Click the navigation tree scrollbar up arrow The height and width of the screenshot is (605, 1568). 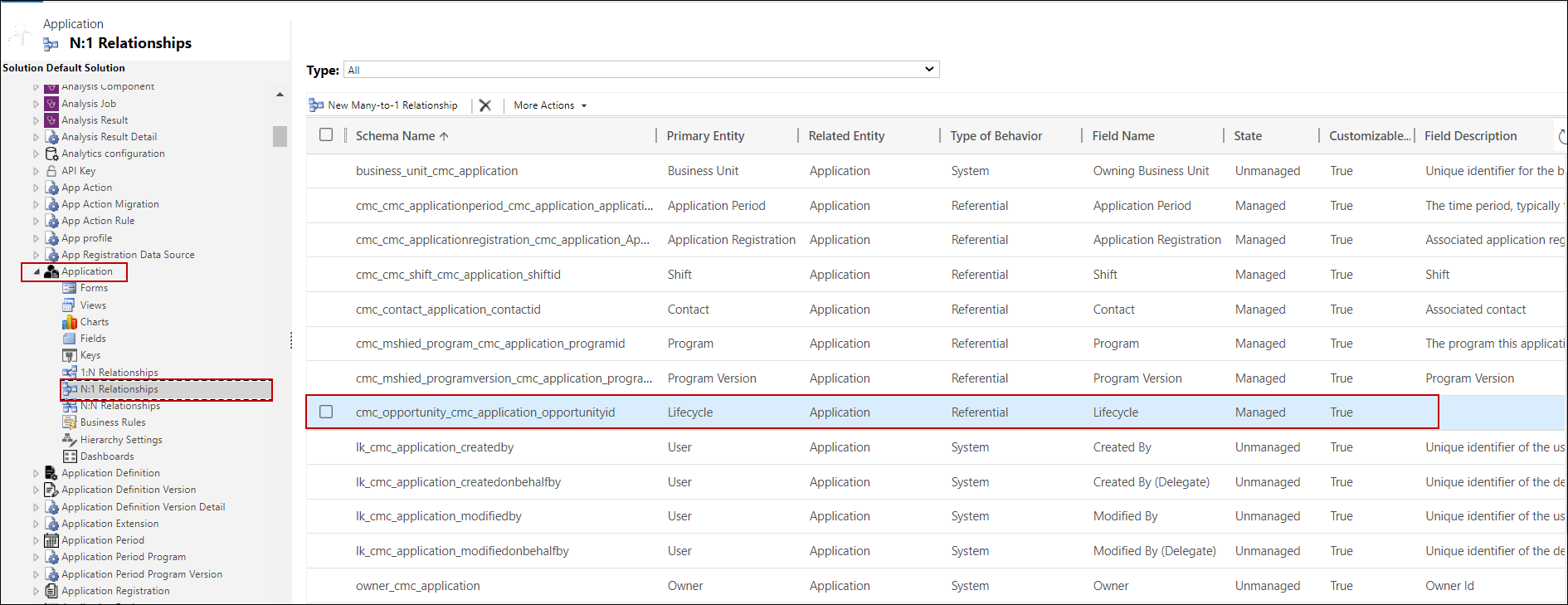coord(280,95)
